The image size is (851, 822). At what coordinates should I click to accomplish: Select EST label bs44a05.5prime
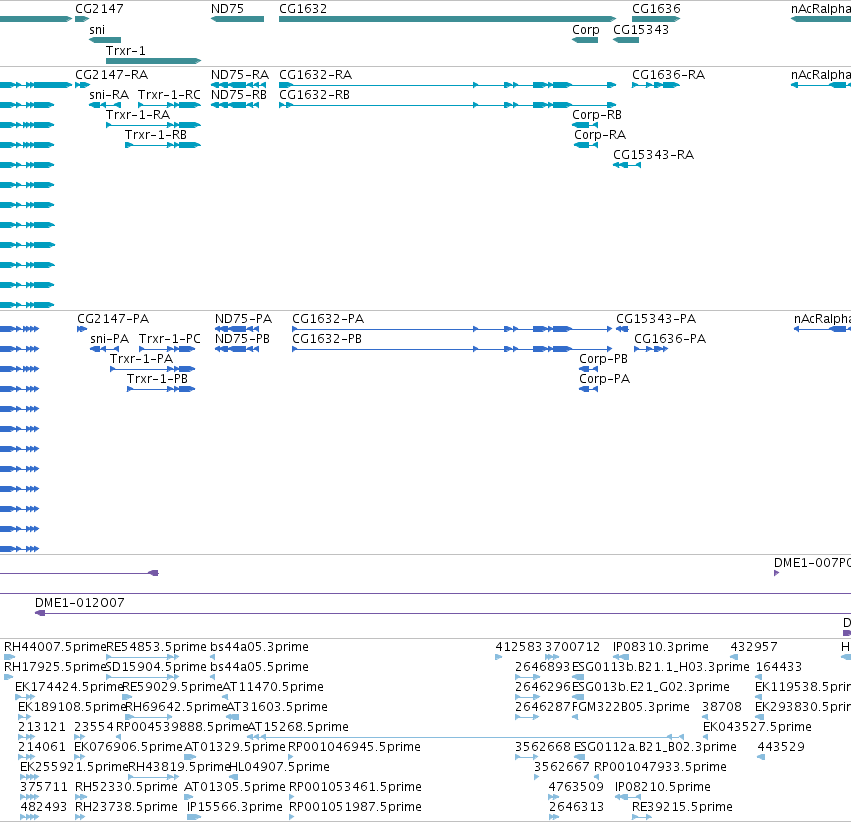259,667
